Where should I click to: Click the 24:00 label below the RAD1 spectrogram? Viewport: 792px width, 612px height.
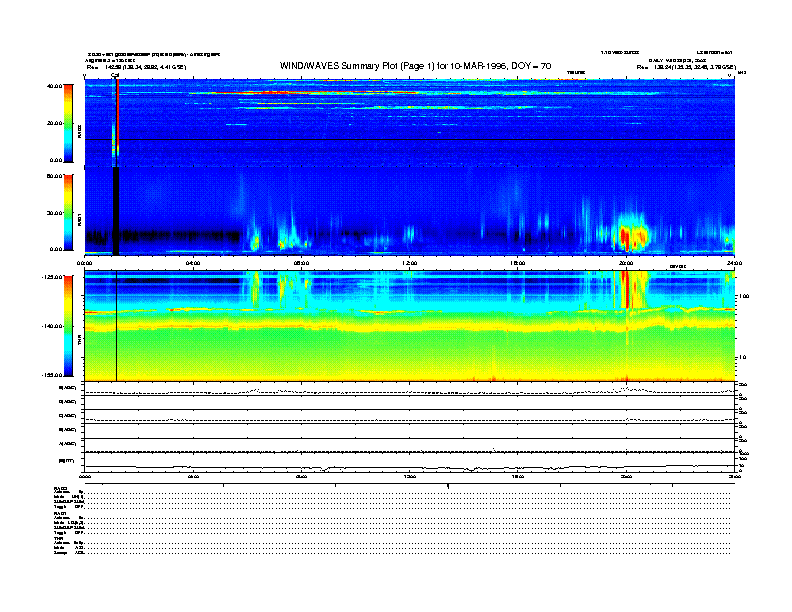pos(734,263)
